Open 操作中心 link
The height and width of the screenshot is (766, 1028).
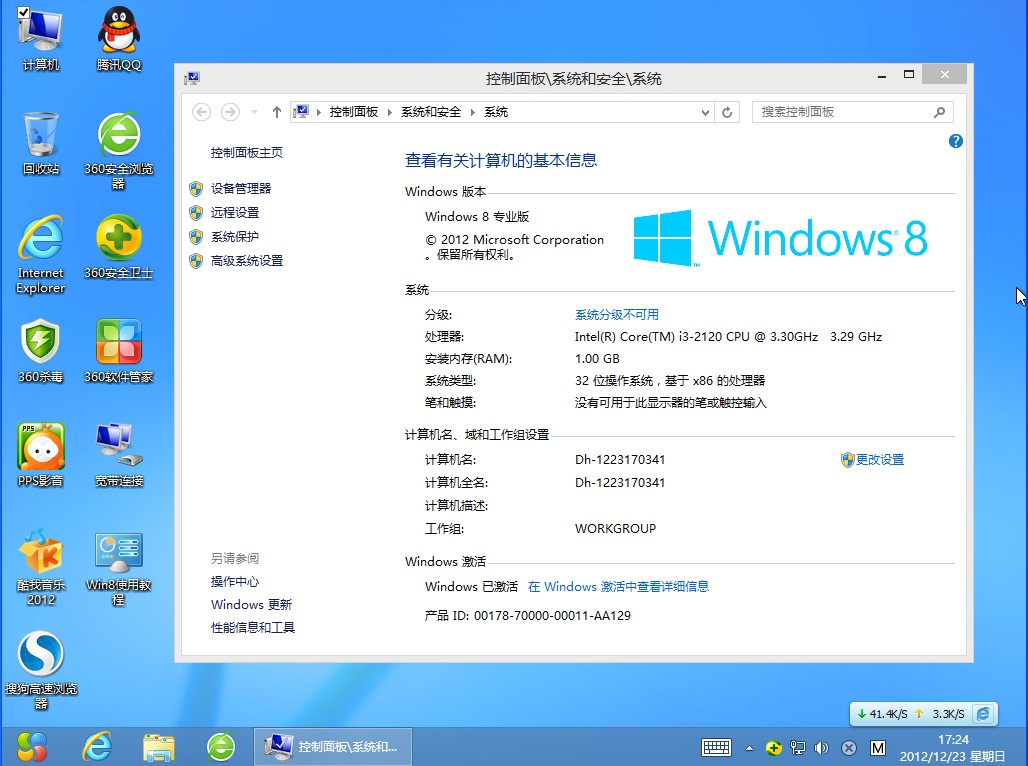click(235, 582)
